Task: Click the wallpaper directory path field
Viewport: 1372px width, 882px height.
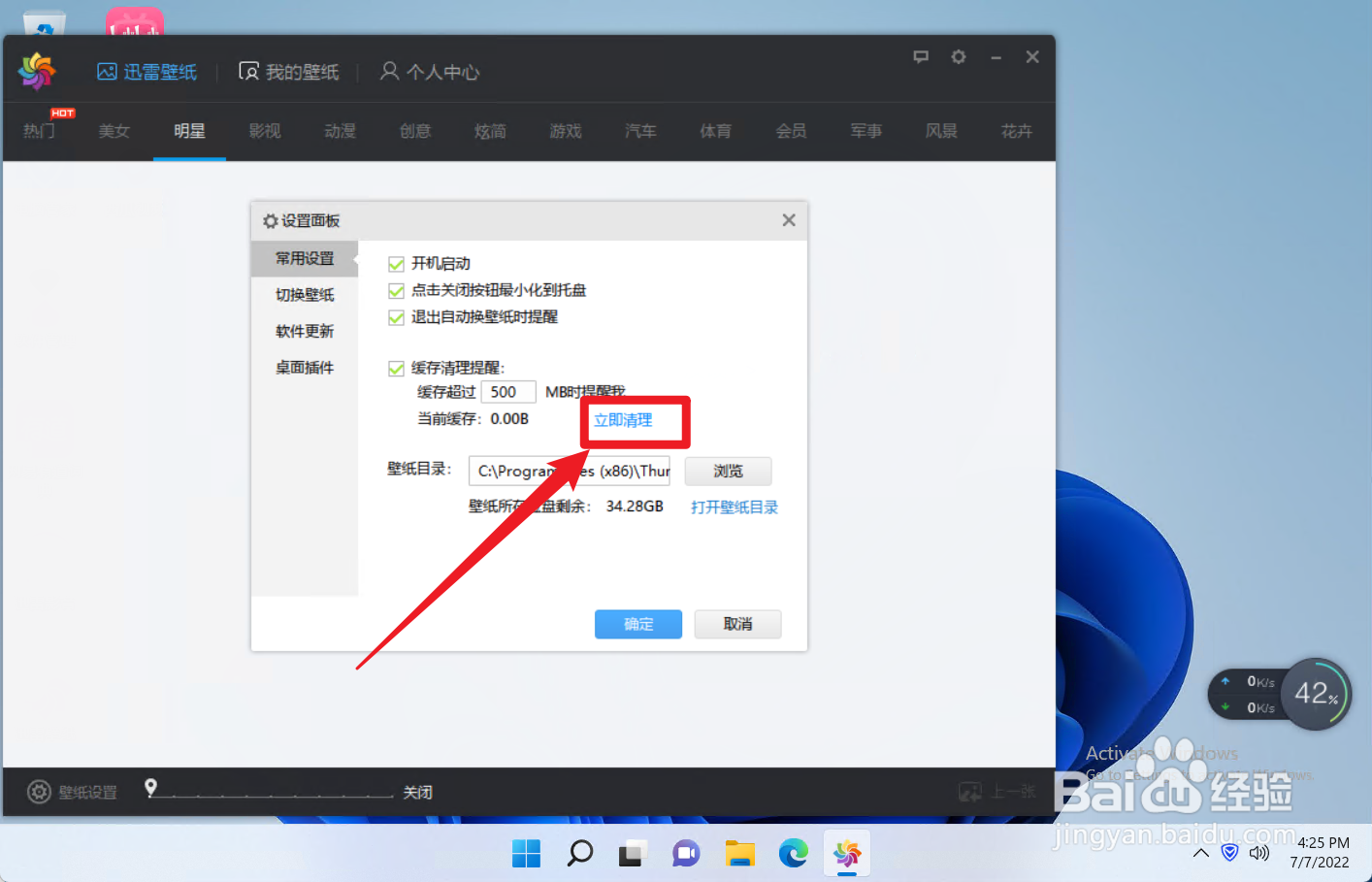Action: click(x=570, y=471)
